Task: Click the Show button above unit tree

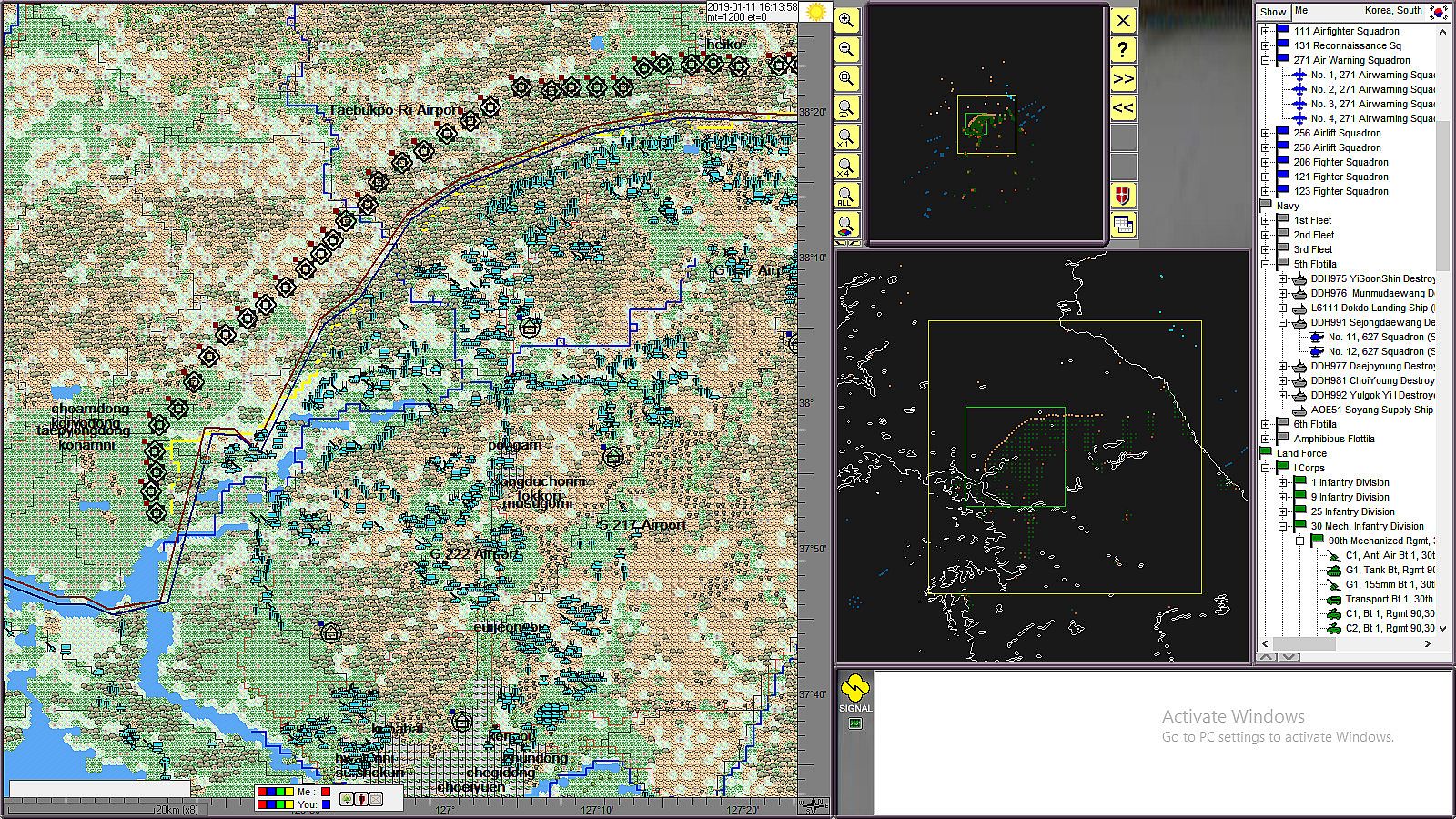Action: [x=1273, y=12]
